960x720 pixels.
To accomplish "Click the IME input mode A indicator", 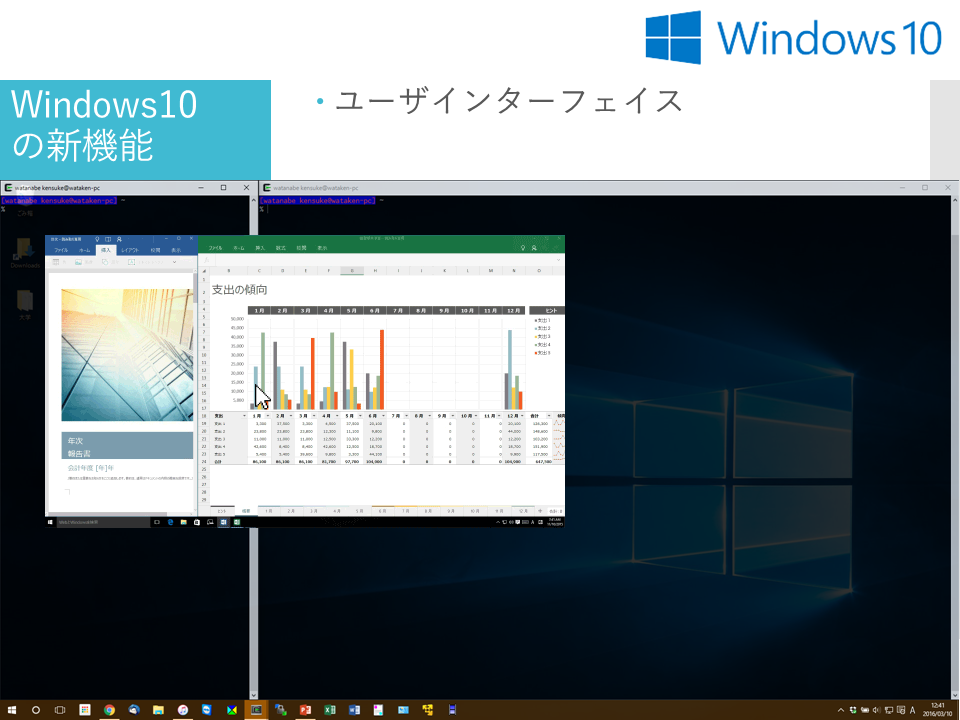I will point(912,711).
